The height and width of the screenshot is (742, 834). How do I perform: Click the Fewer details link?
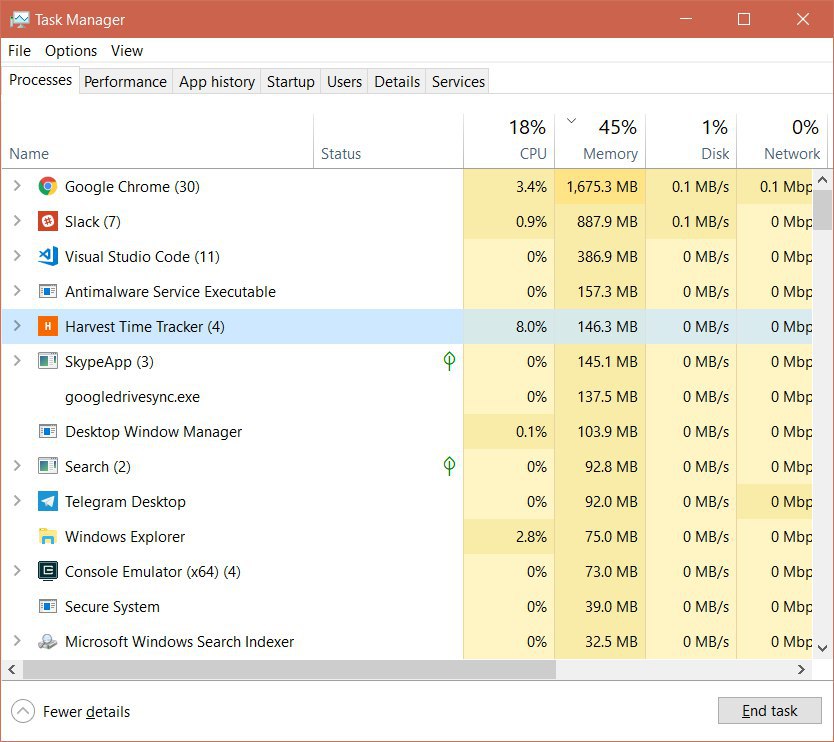tap(86, 712)
